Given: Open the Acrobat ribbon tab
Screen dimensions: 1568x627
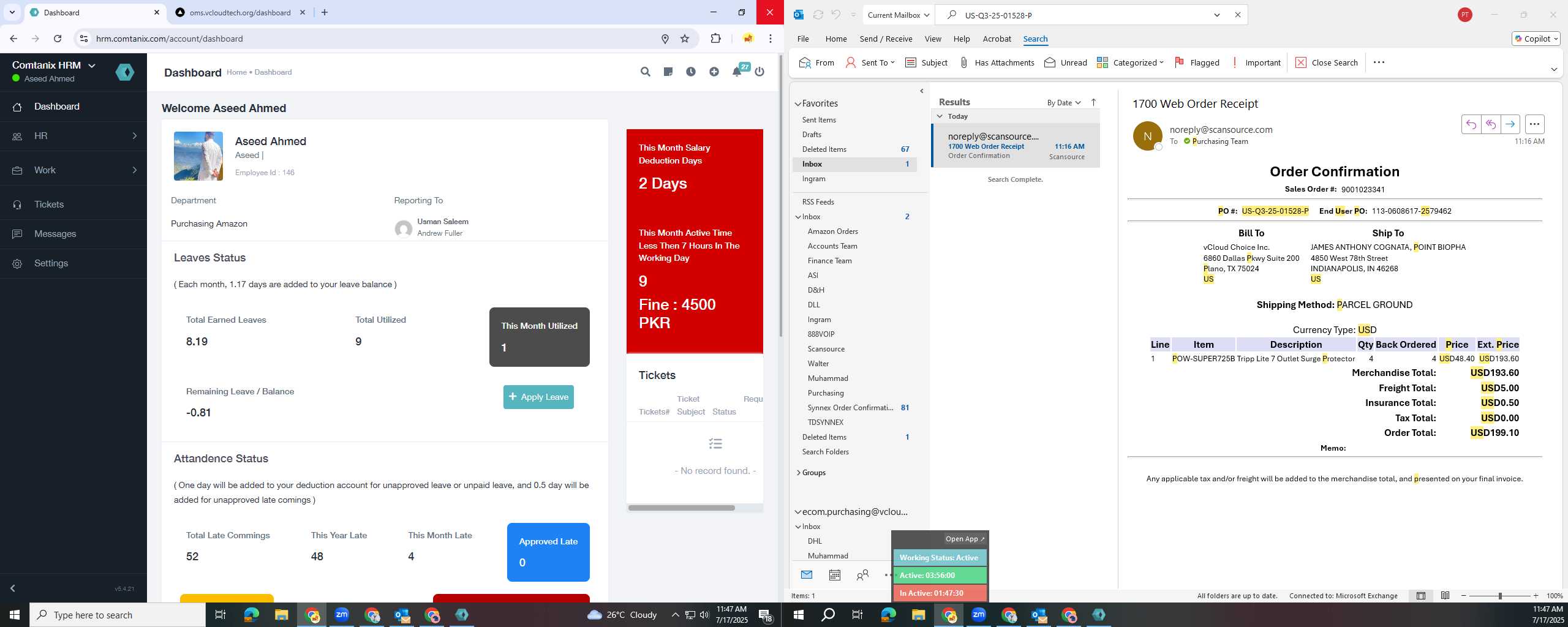Looking at the screenshot, I should coord(997,39).
